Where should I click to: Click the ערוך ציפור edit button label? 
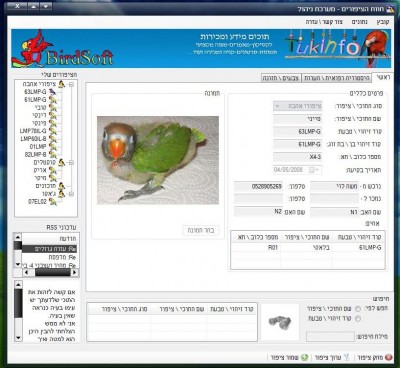point(328,358)
